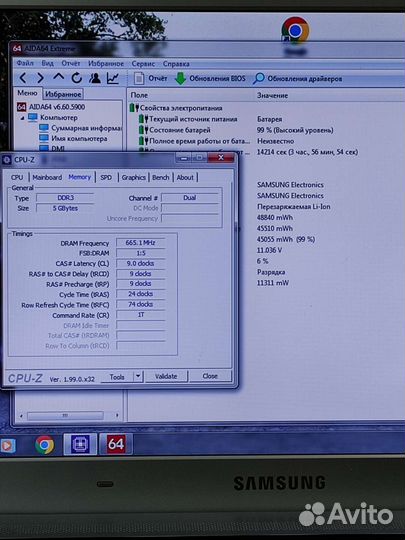This screenshot has width=405, height=540.
Task: Click the DRAM Frequency 665.1 MHz field
Action: tap(141, 243)
